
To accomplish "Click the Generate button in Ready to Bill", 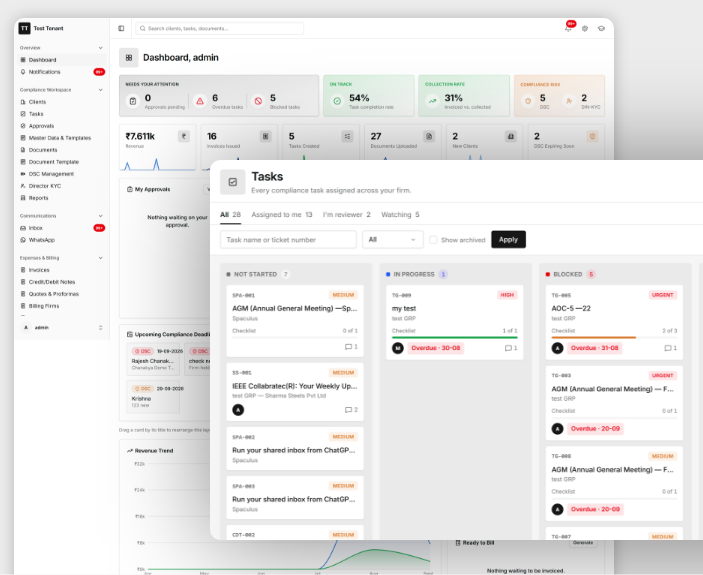I will [x=583, y=543].
